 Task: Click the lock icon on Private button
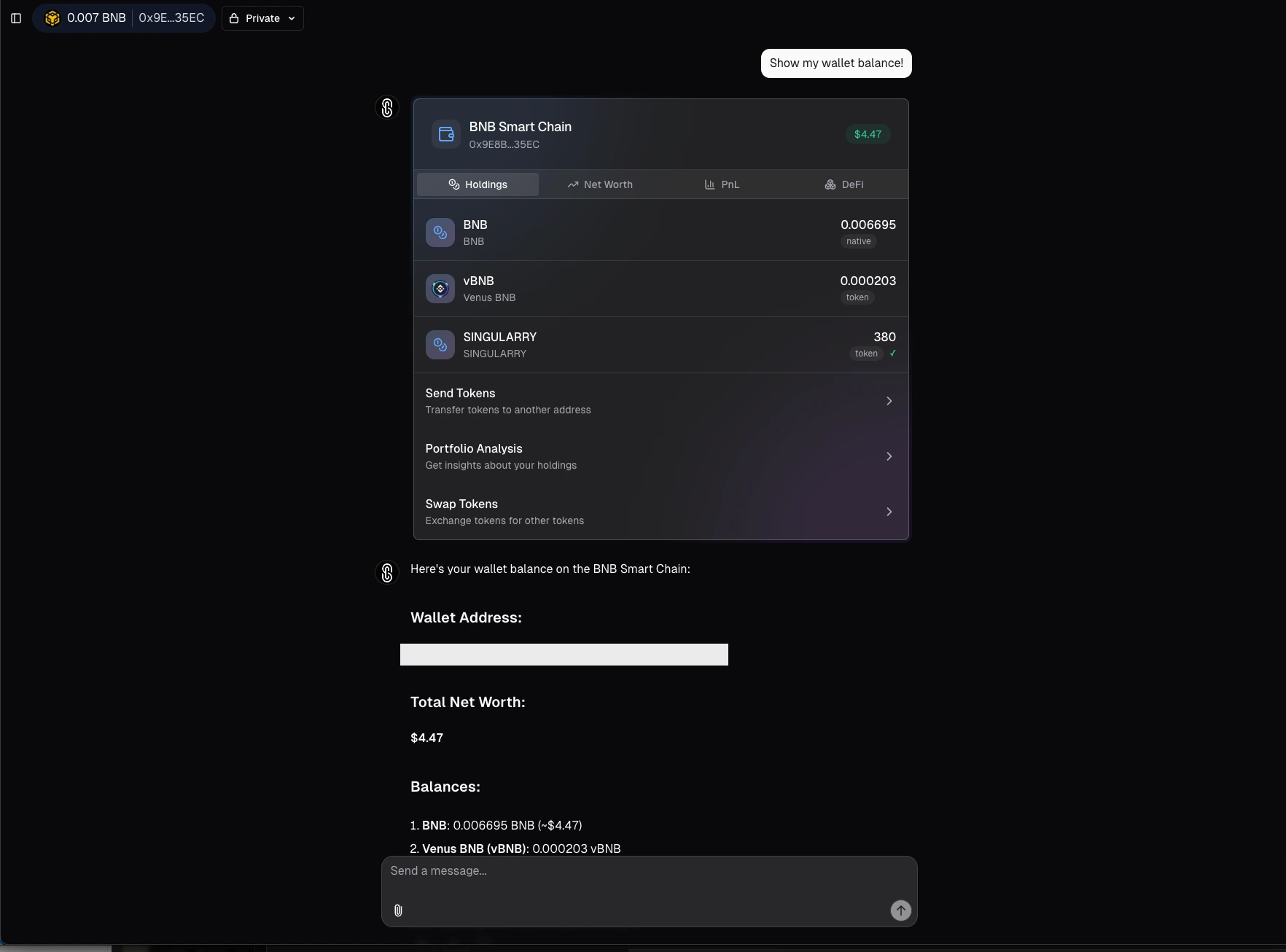click(234, 18)
